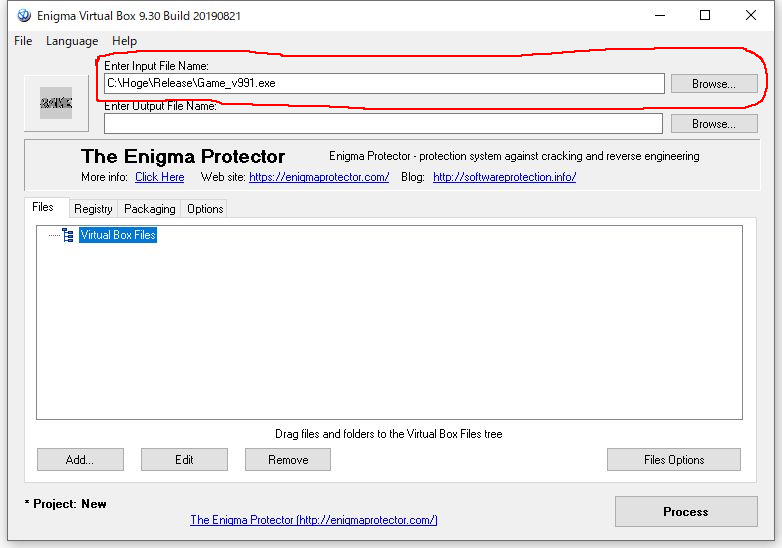
Task: Click the 'The Enigma Protector' banner heading
Action: tap(183, 157)
